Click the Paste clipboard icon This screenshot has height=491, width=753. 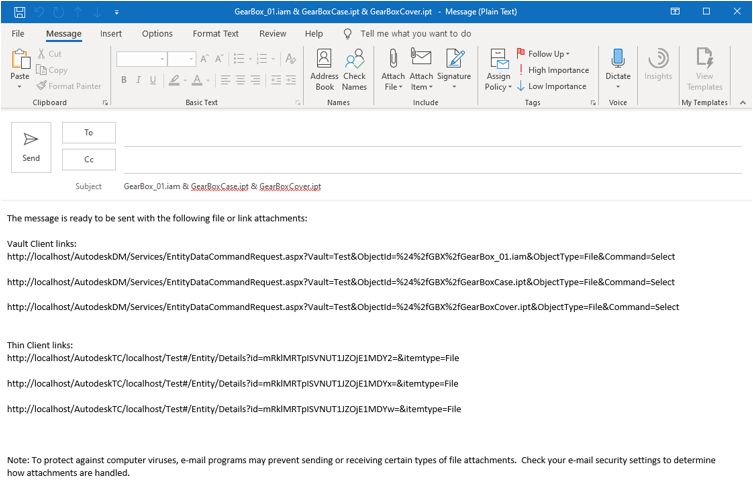point(20,60)
